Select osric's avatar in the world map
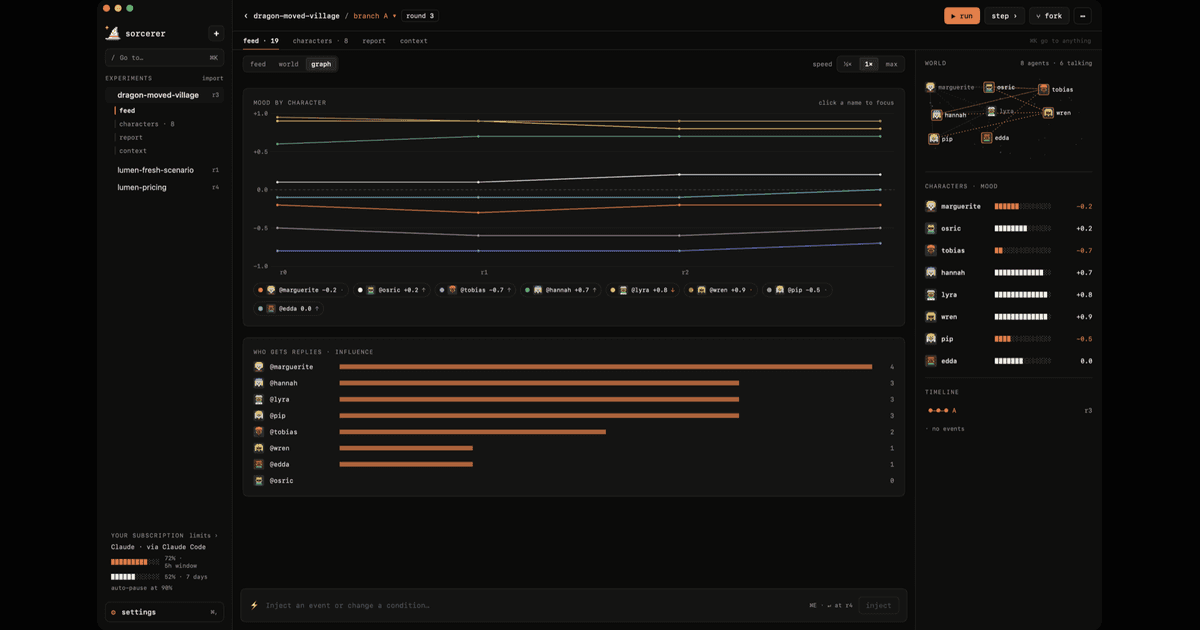The image size is (1200, 630). (x=989, y=87)
